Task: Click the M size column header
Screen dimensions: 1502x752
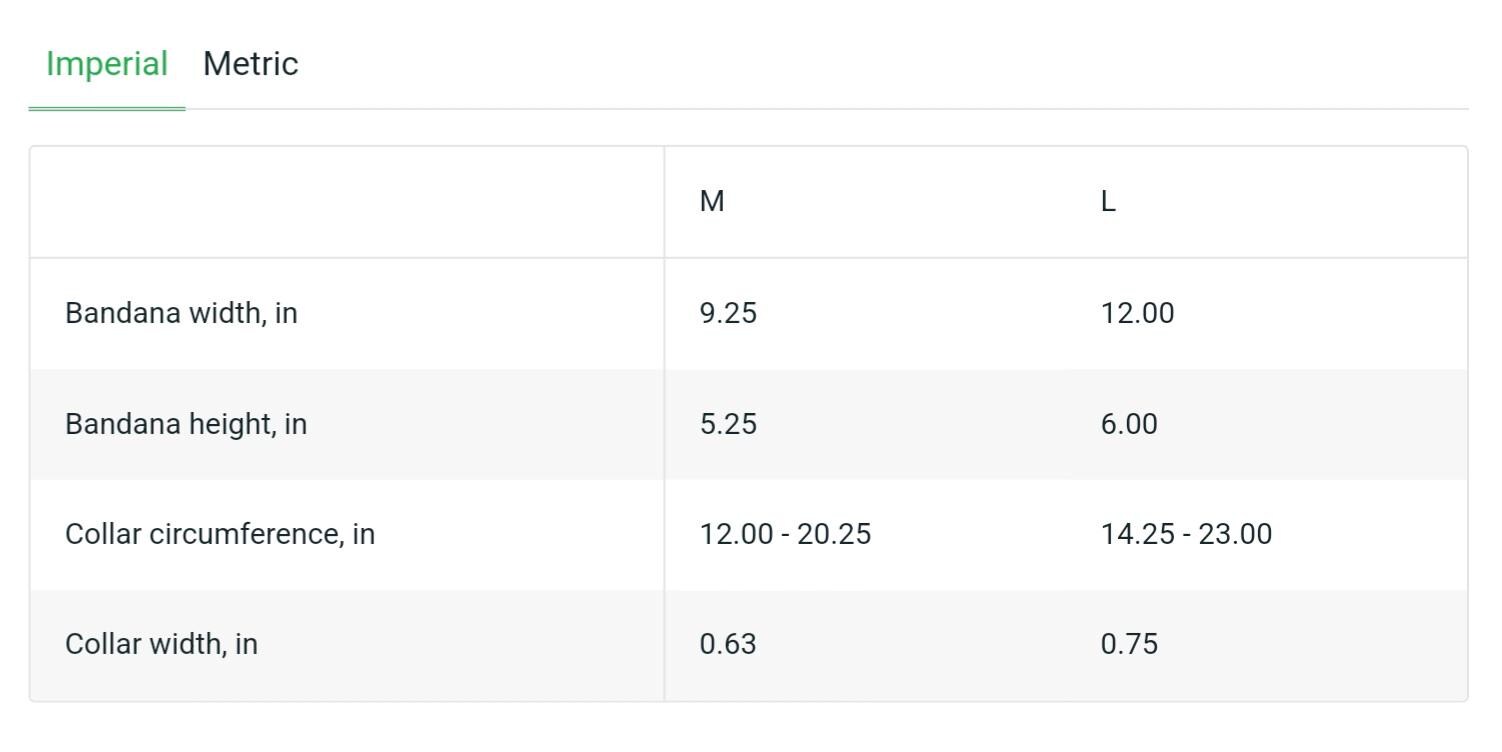Action: pos(712,202)
